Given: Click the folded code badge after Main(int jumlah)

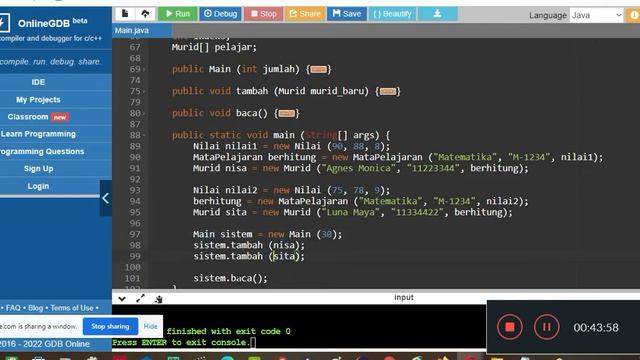Looking at the screenshot, I should 318,69.
